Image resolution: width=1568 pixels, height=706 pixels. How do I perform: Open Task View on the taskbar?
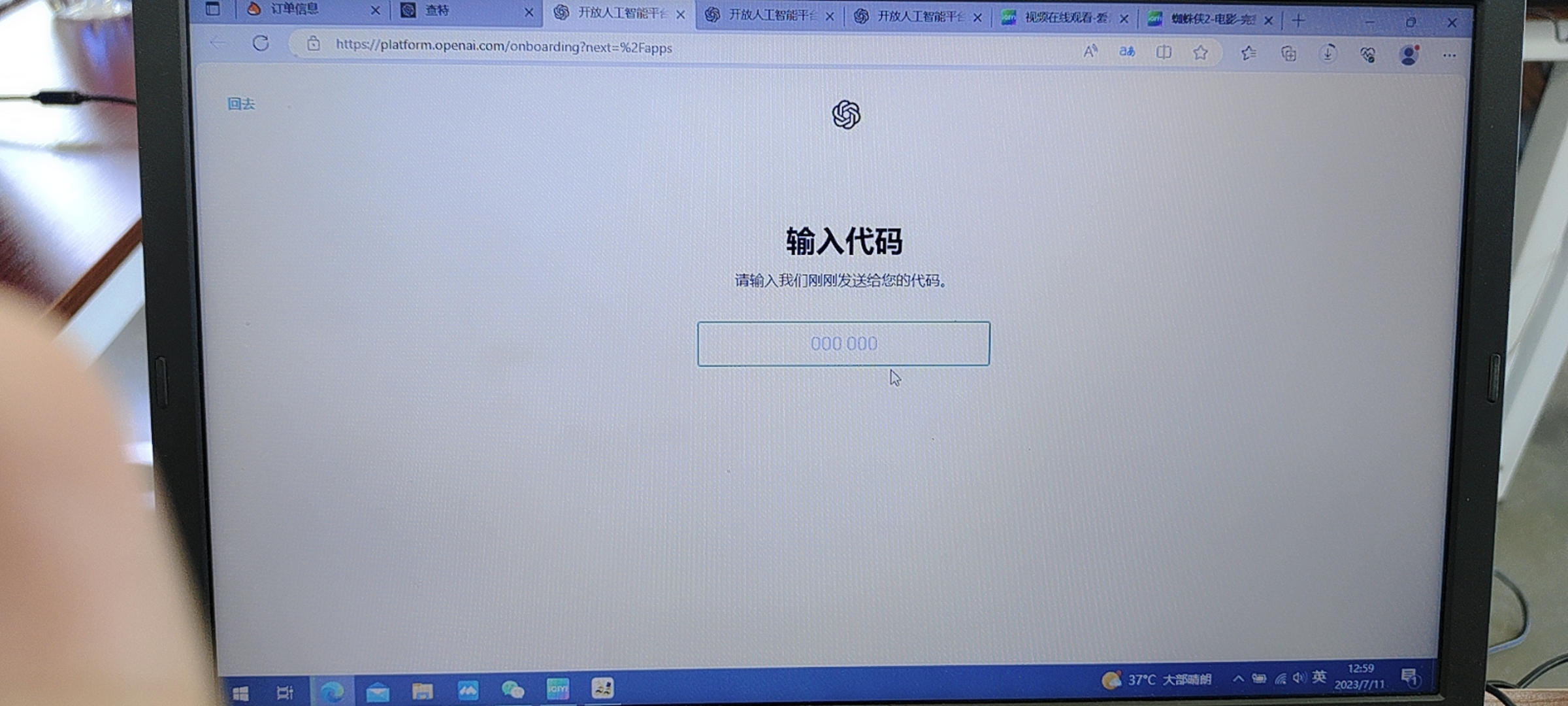285,692
